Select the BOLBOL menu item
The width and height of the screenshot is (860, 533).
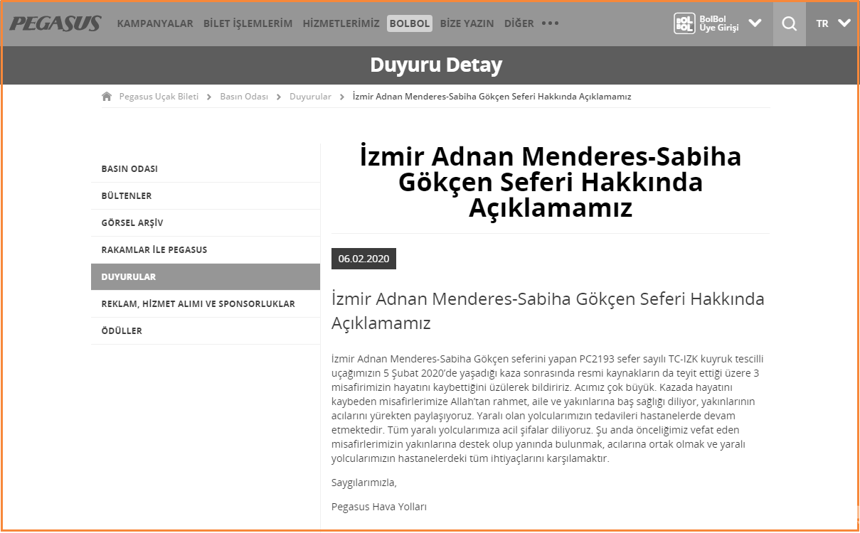(409, 24)
